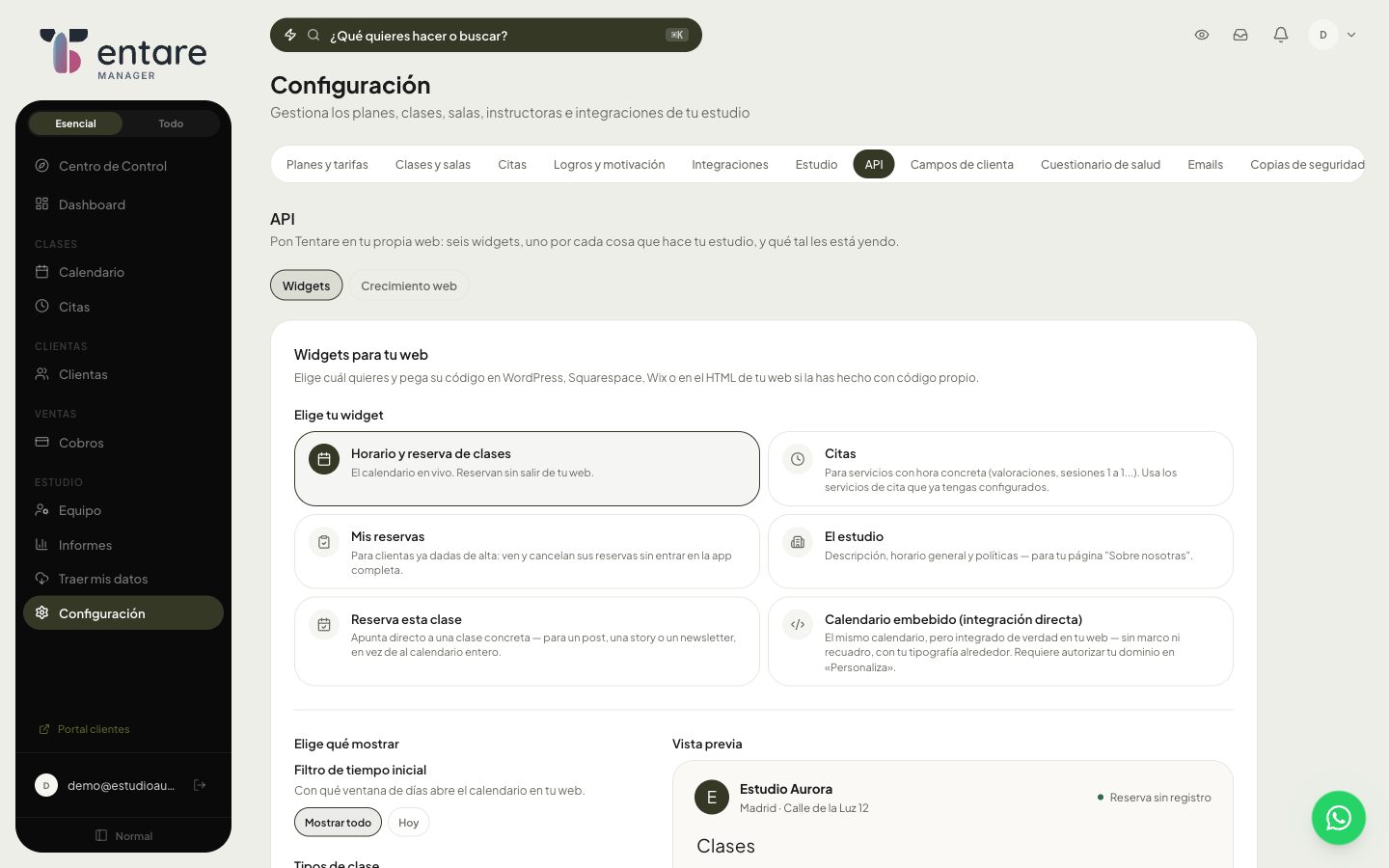Screen dimensions: 1389x868
Task: Choose the Horario y reserva de clases widget
Action: pos(527,469)
